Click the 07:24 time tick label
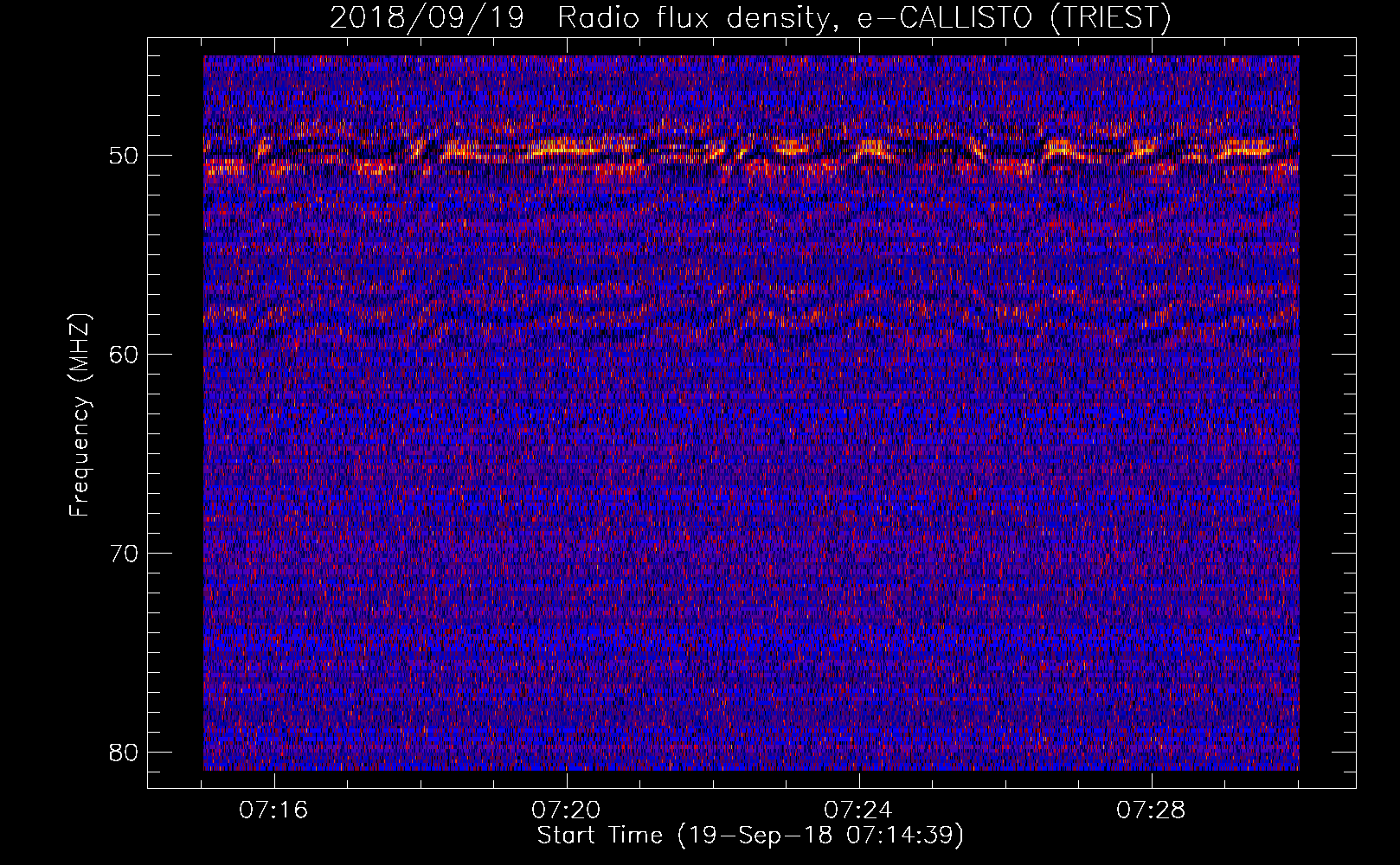The height and width of the screenshot is (865, 1400). pyautogui.click(x=859, y=811)
